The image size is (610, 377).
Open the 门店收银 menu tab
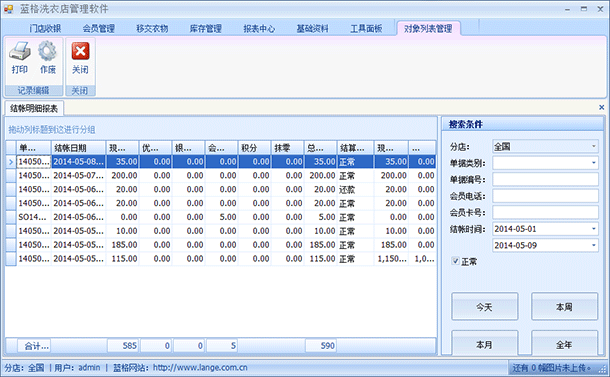45,28
